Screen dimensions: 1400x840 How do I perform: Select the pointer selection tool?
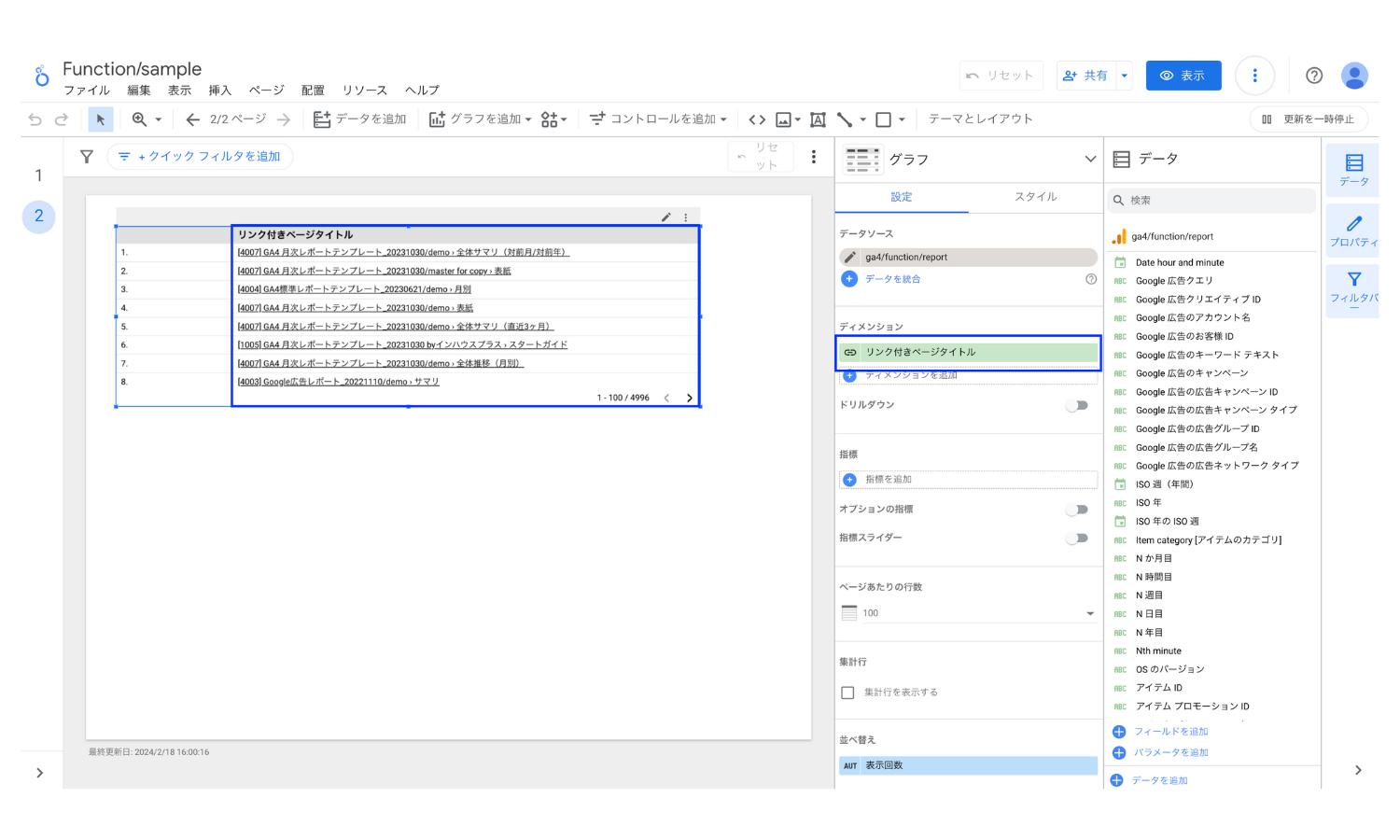tap(101, 119)
